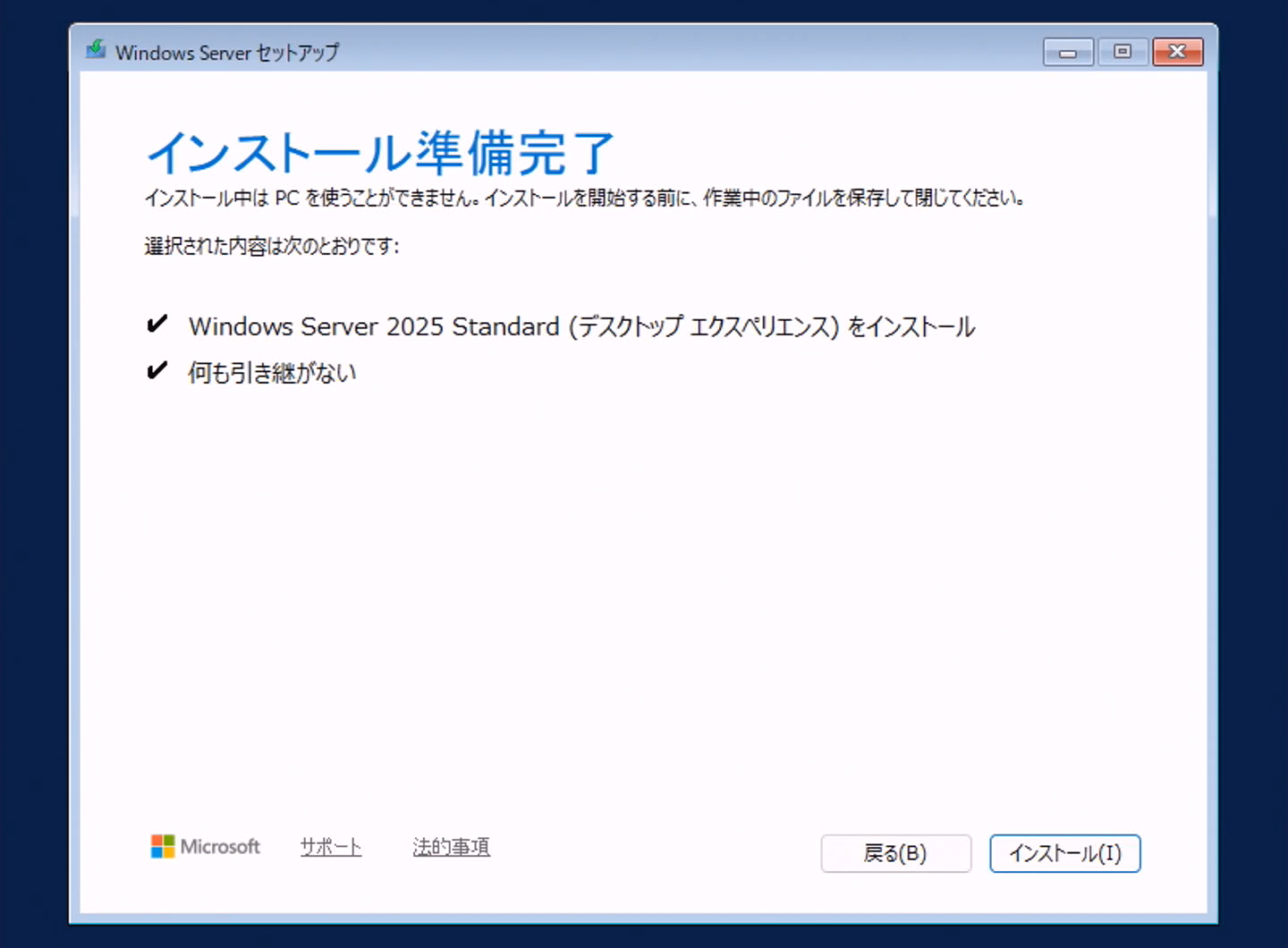1288x948 pixels.
Task: Click the warning text about saving files
Action: click(584, 198)
